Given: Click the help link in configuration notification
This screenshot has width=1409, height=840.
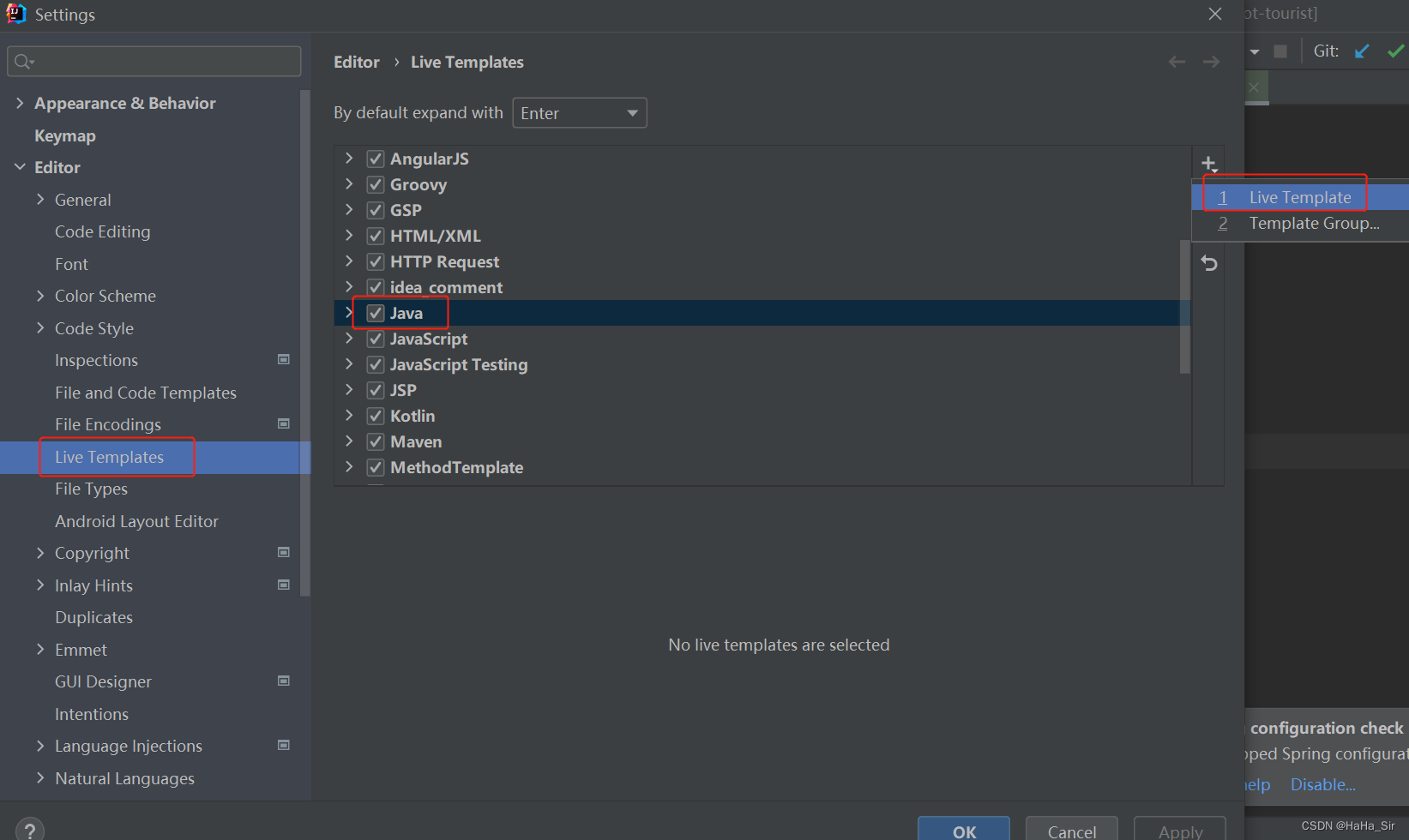Looking at the screenshot, I should click(x=1257, y=784).
